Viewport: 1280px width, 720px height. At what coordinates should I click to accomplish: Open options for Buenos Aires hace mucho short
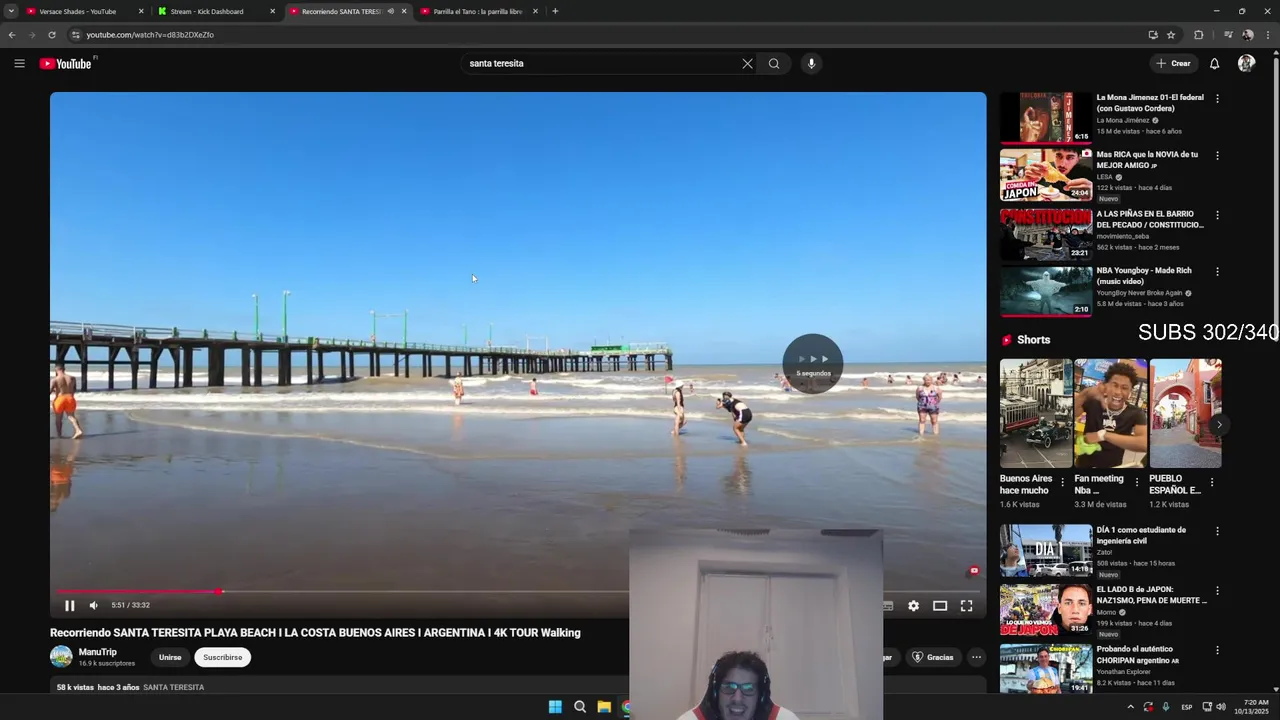tap(1062, 482)
